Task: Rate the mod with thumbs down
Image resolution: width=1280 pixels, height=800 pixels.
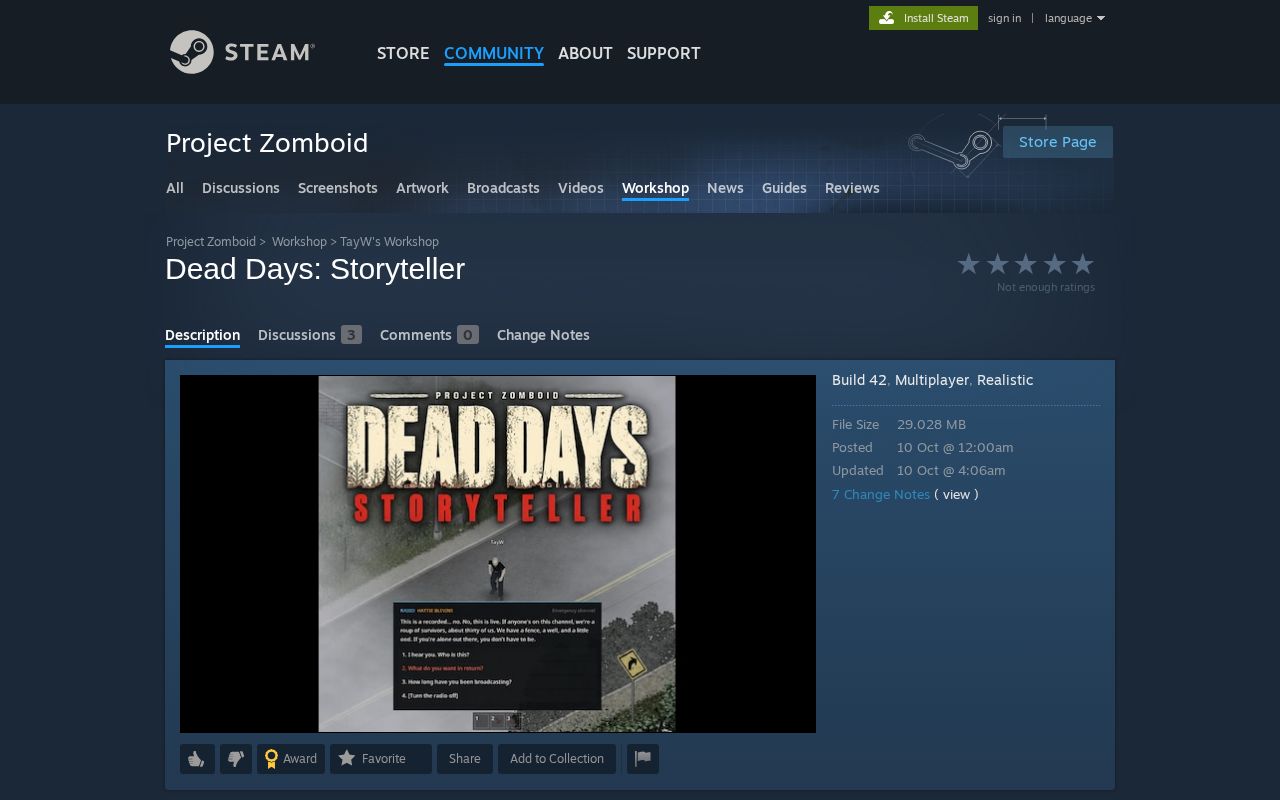Action: [236, 759]
